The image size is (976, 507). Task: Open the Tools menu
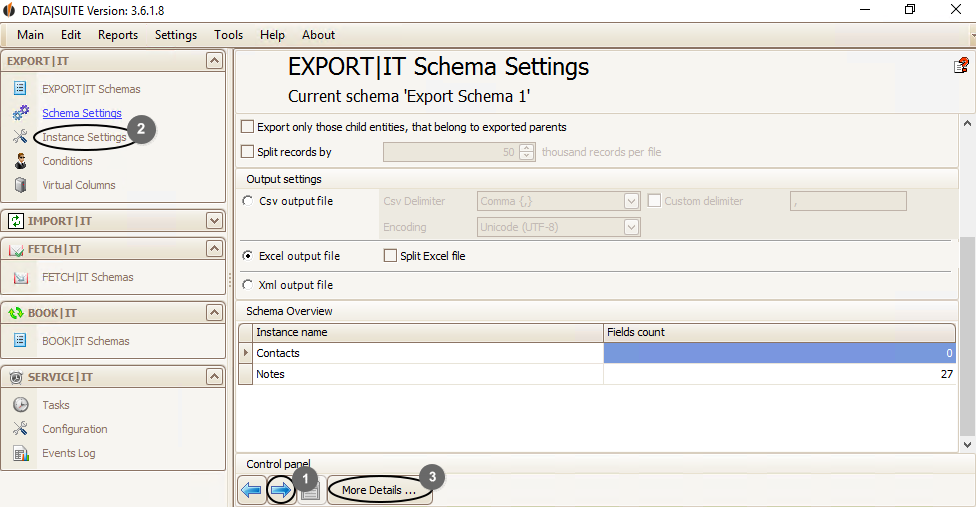point(228,35)
